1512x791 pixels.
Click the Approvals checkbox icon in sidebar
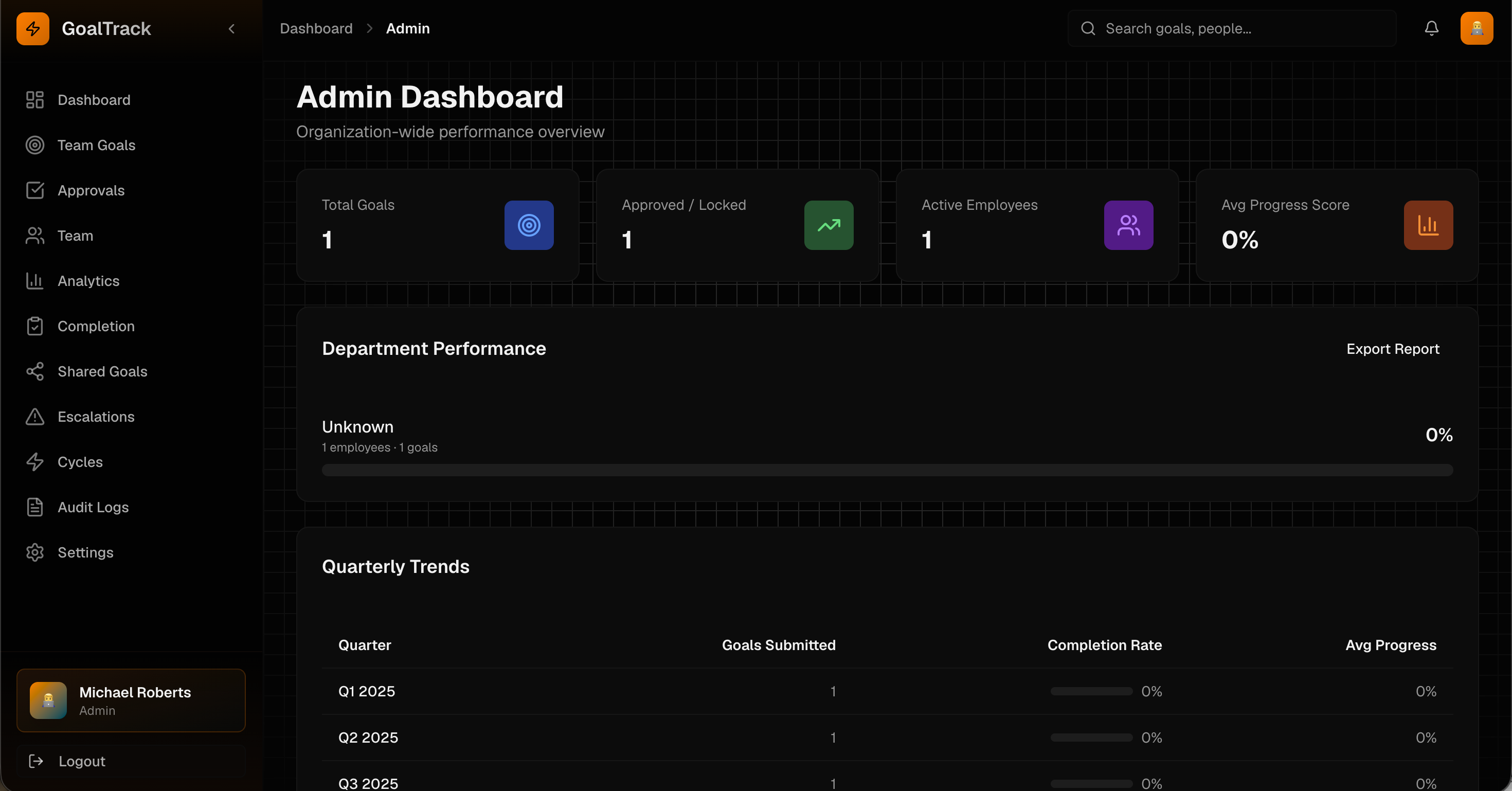click(34, 190)
